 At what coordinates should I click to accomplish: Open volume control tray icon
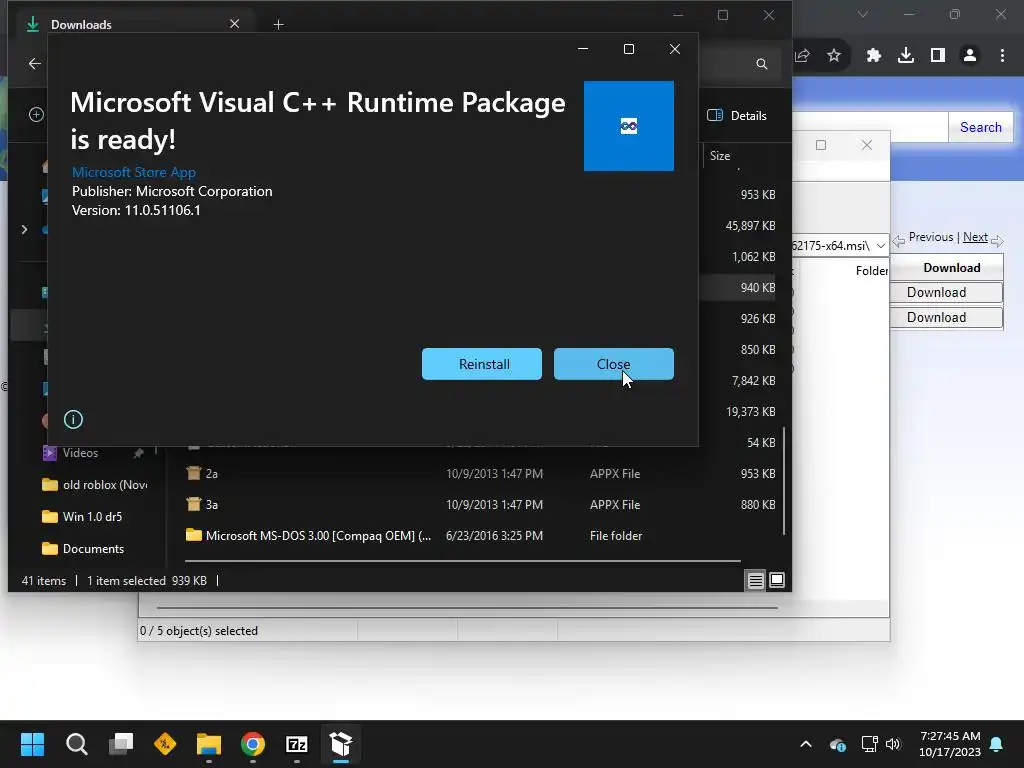[x=893, y=744]
